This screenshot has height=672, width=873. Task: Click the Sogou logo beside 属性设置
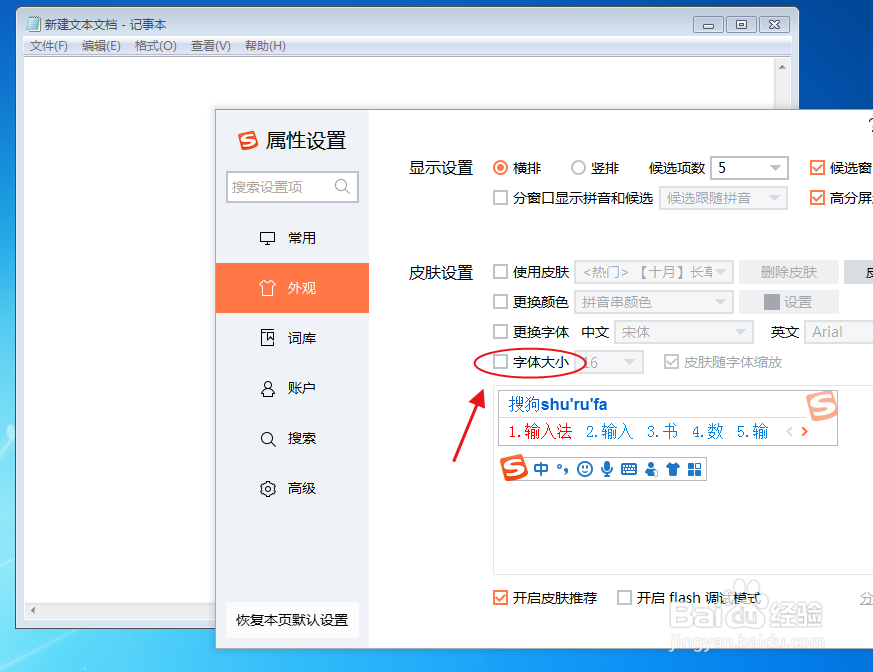click(x=248, y=140)
